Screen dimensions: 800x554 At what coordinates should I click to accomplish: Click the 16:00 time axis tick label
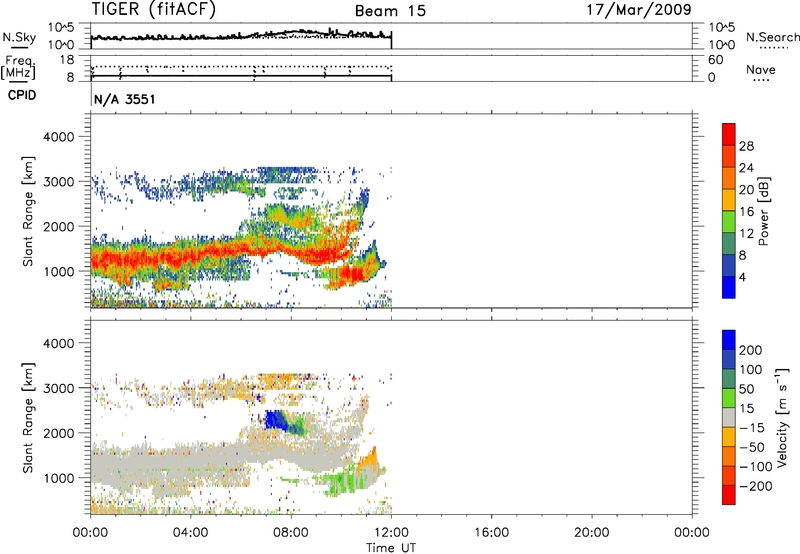click(x=491, y=533)
